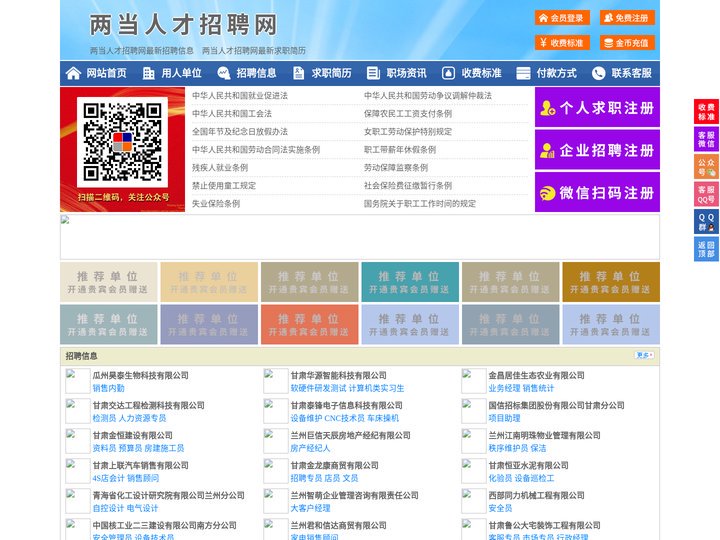Open the 网站首页 nav menu item

tap(107, 73)
